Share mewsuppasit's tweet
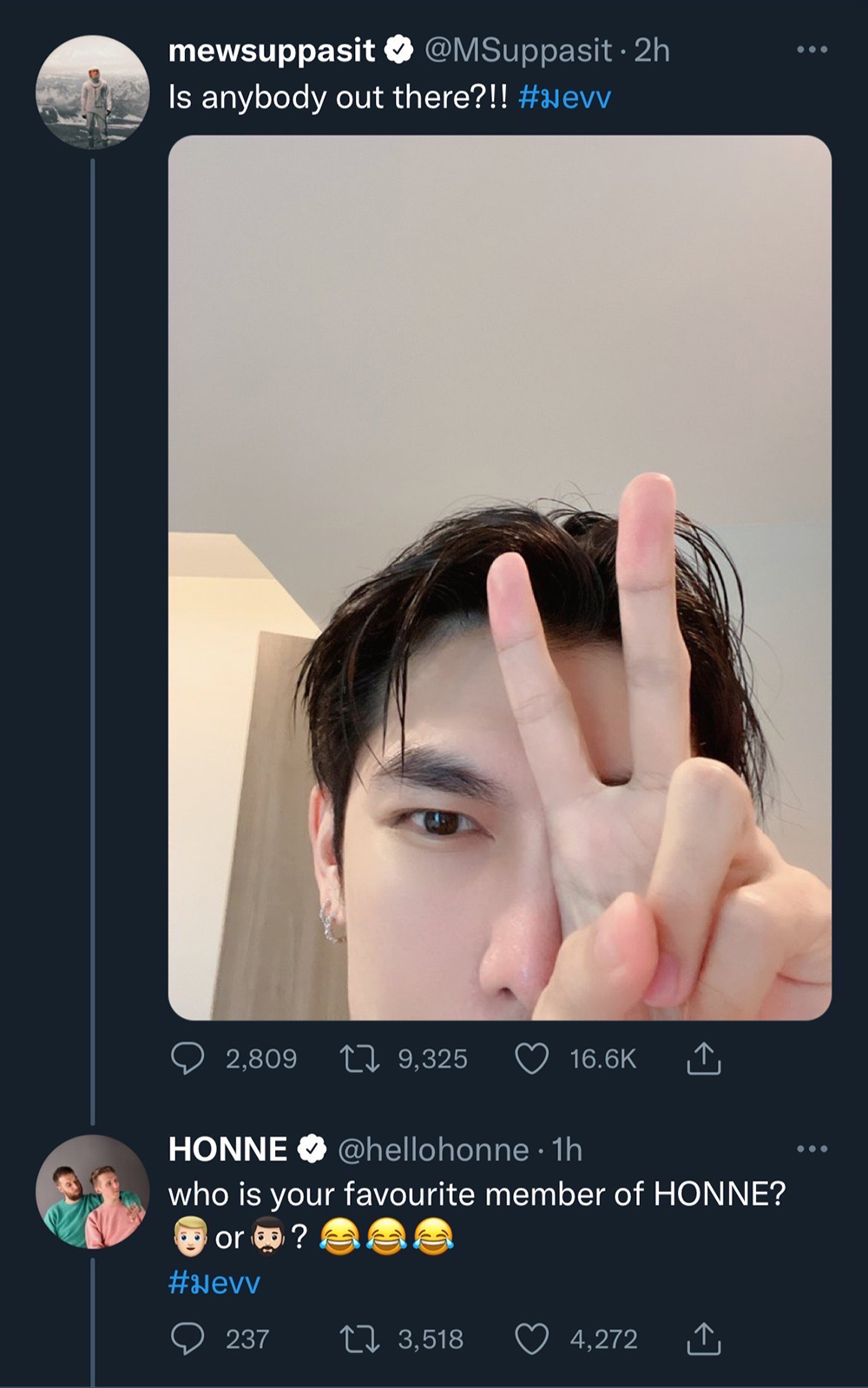This screenshot has width=868, height=1388. click(x=704, y=1058)
